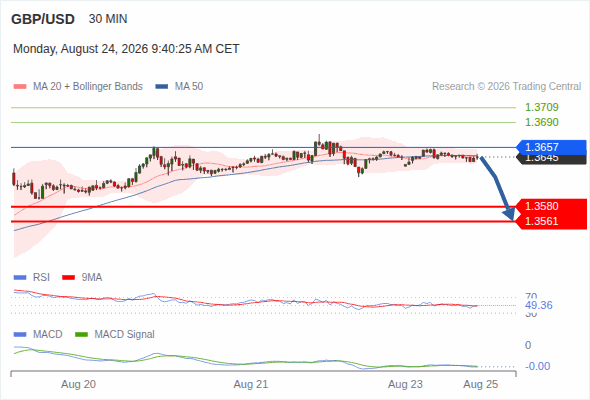Click the green MACD Signal swatch

pos(81,335)
